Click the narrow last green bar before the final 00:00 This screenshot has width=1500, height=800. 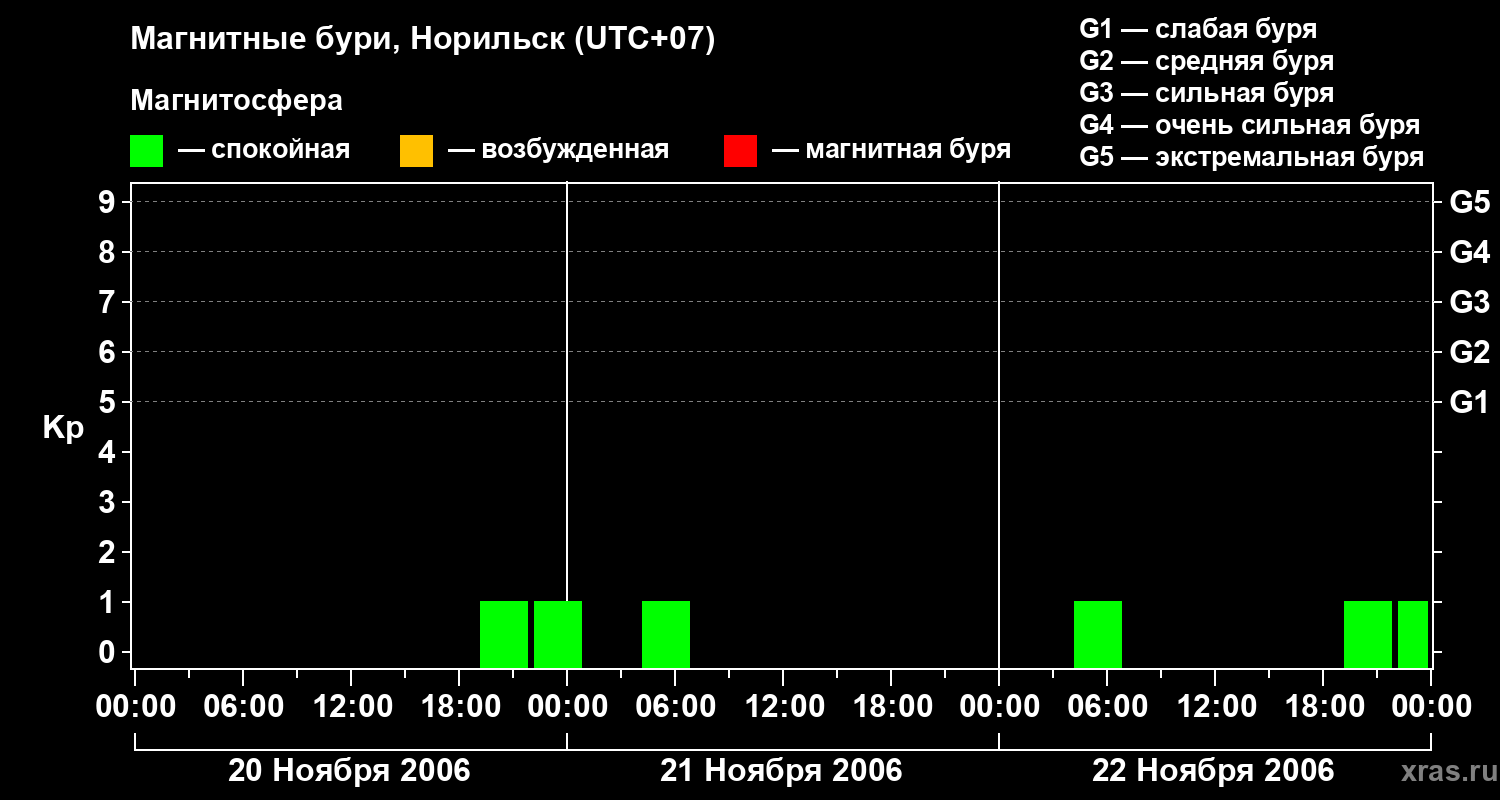click(x=1413, y=634)
